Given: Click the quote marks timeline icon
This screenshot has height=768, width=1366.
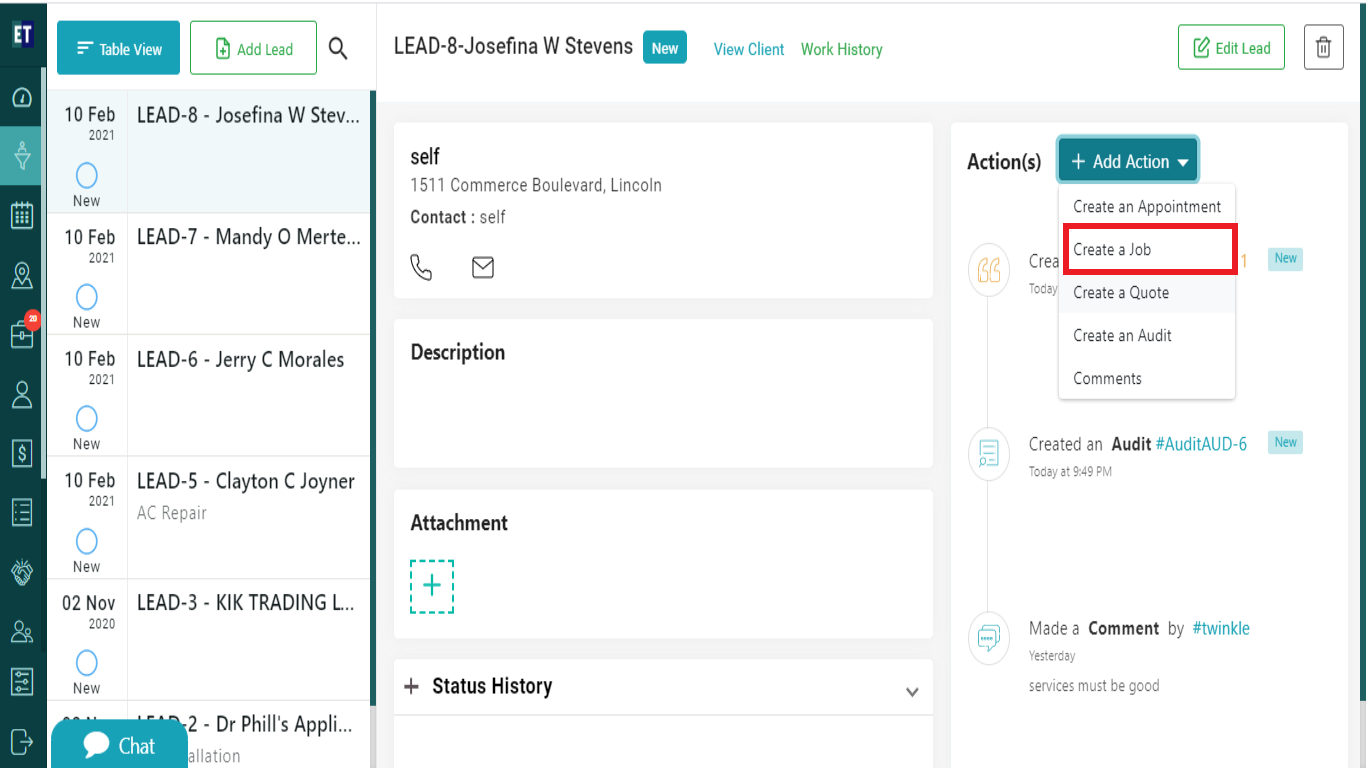Looking at the screenshot, I should (988, 270).
